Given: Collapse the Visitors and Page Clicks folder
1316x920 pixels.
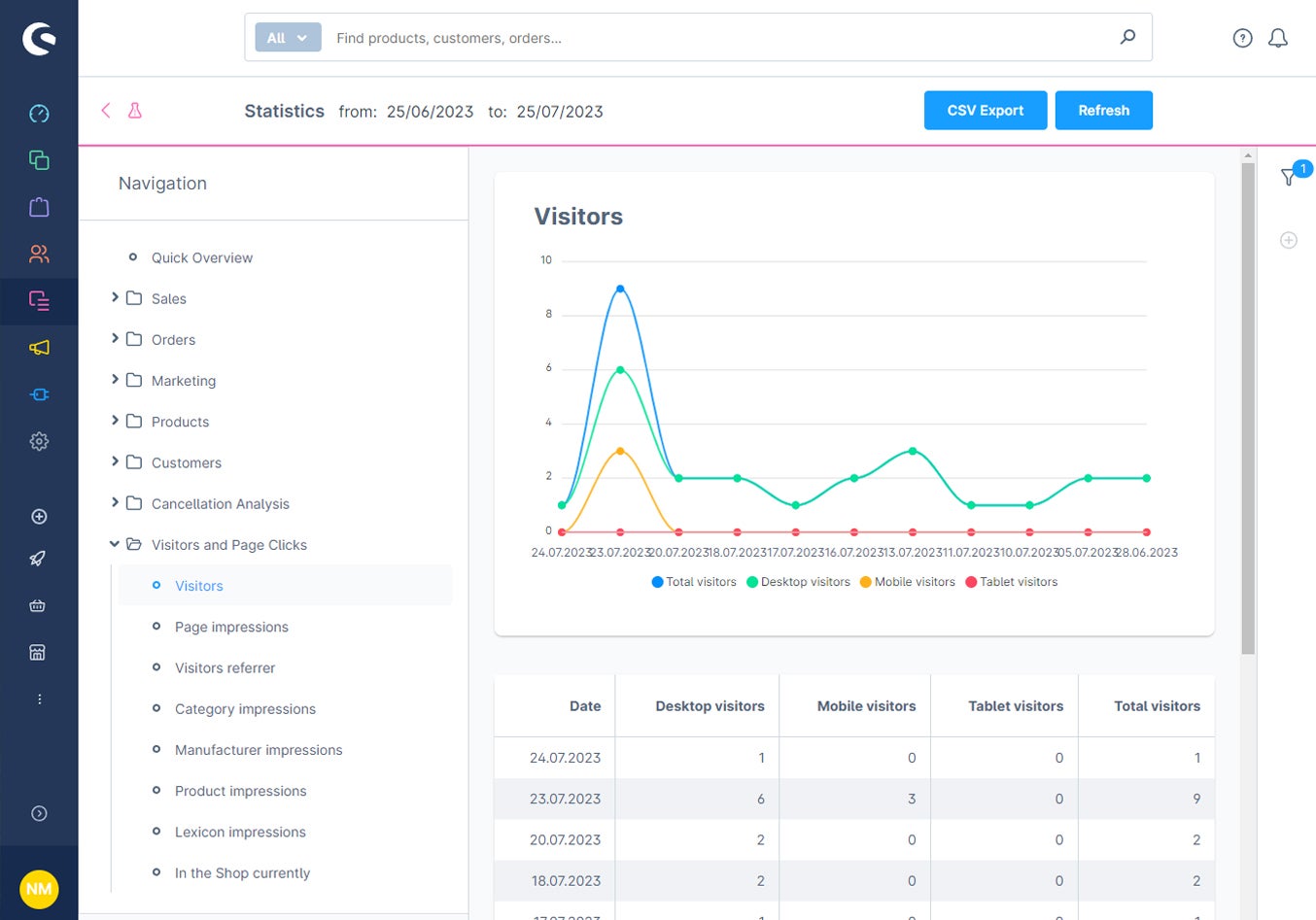Looking at the screenshot, I should coord(115,544).
